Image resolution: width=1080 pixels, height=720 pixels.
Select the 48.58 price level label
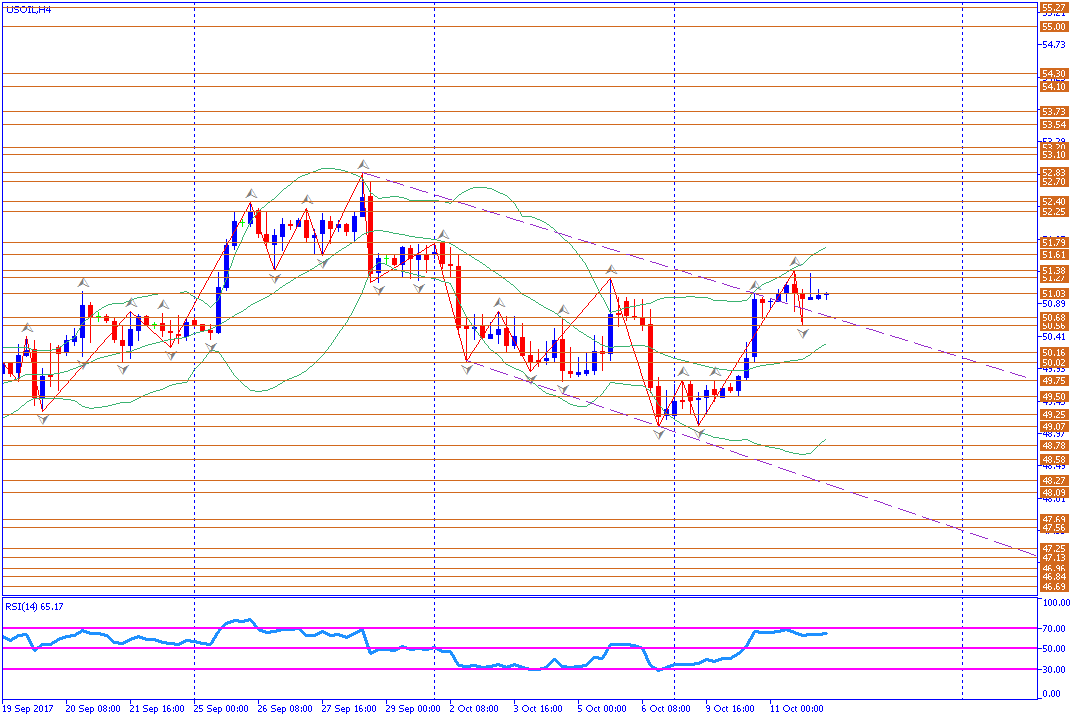(x=1054, y=460)
